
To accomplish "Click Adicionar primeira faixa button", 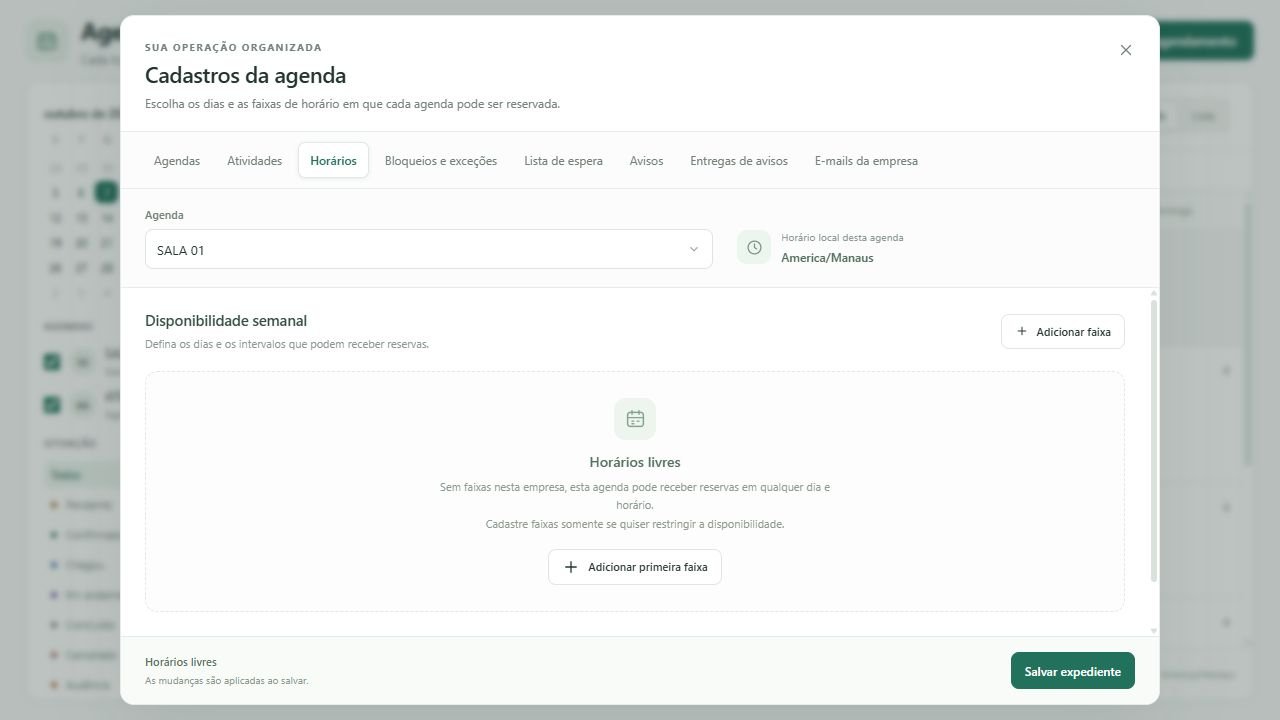I will coord(635,567).
